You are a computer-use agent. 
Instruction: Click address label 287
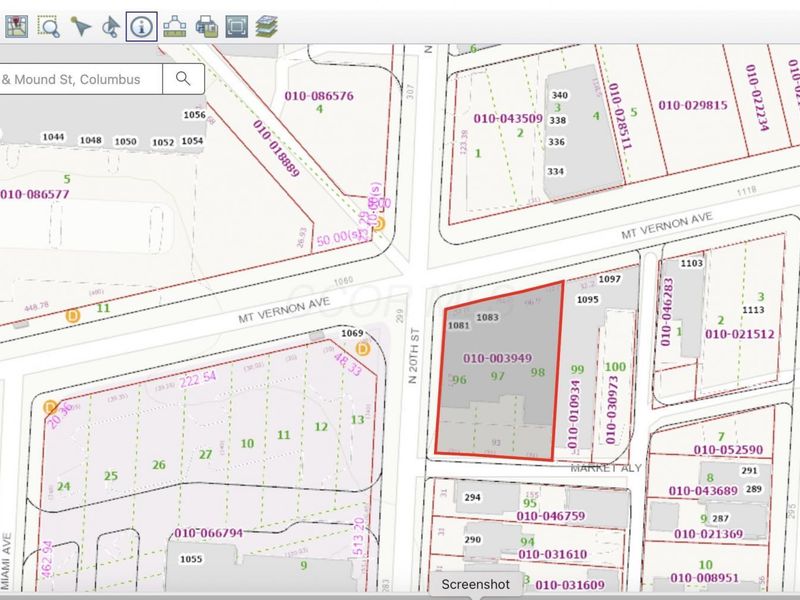(720, 518)
